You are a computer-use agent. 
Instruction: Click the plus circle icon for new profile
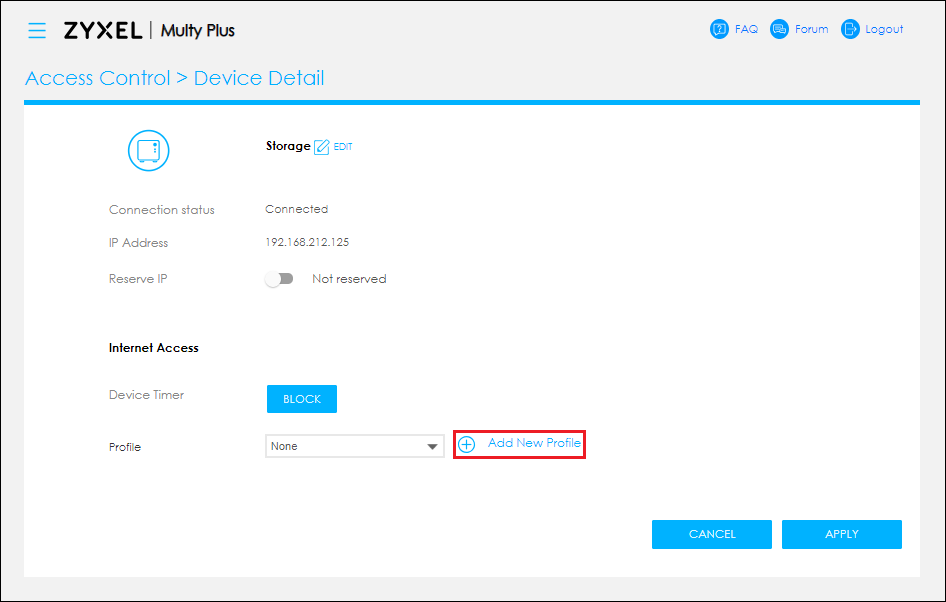click(466, 445)
